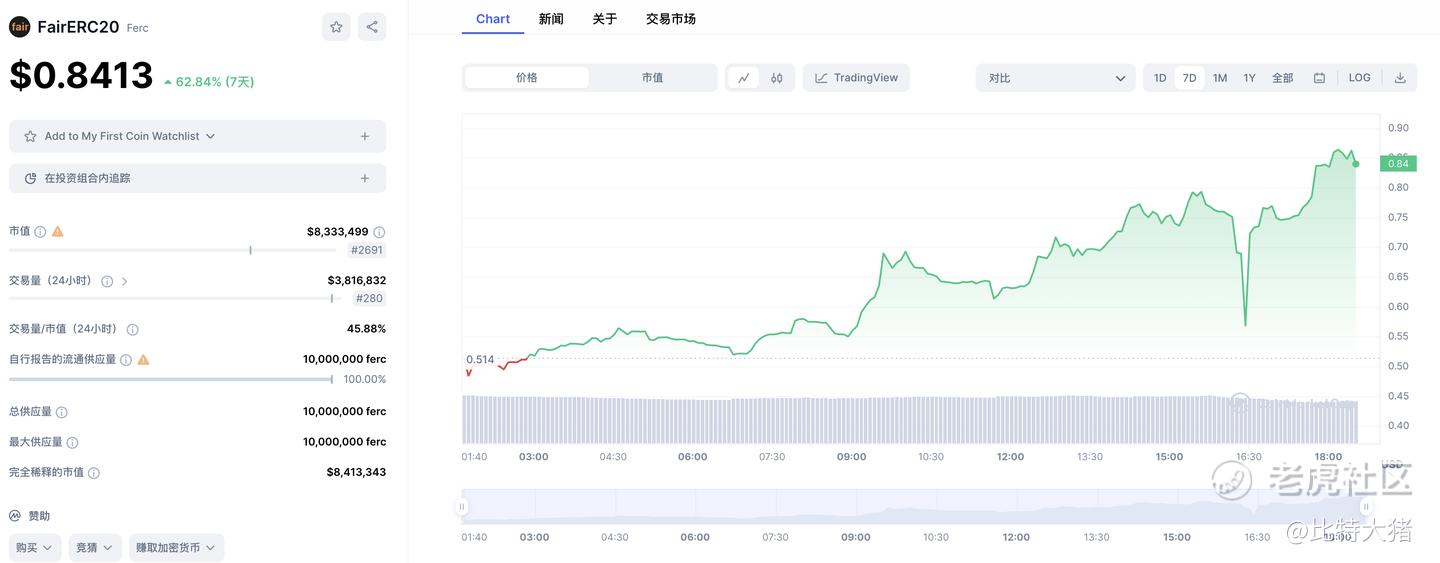Expand the 购买 buy dropdown
The height and width of the screenshot is (563, 1440).
34,548
